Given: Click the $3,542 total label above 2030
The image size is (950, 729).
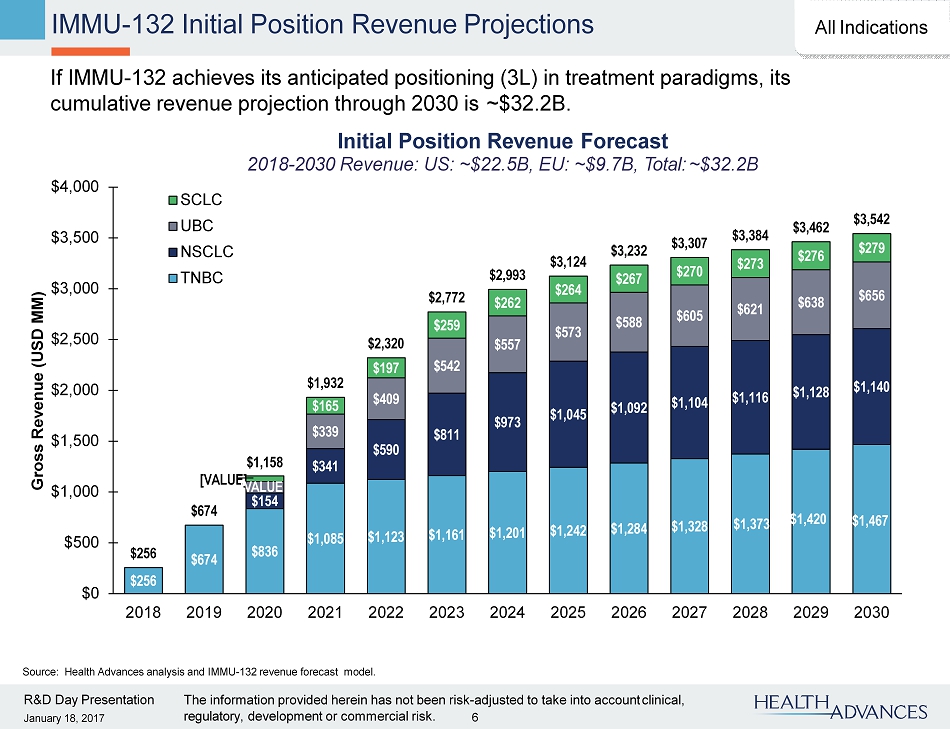Looking at the screenshot, I should pyautogui.click(x=872, y=218).
